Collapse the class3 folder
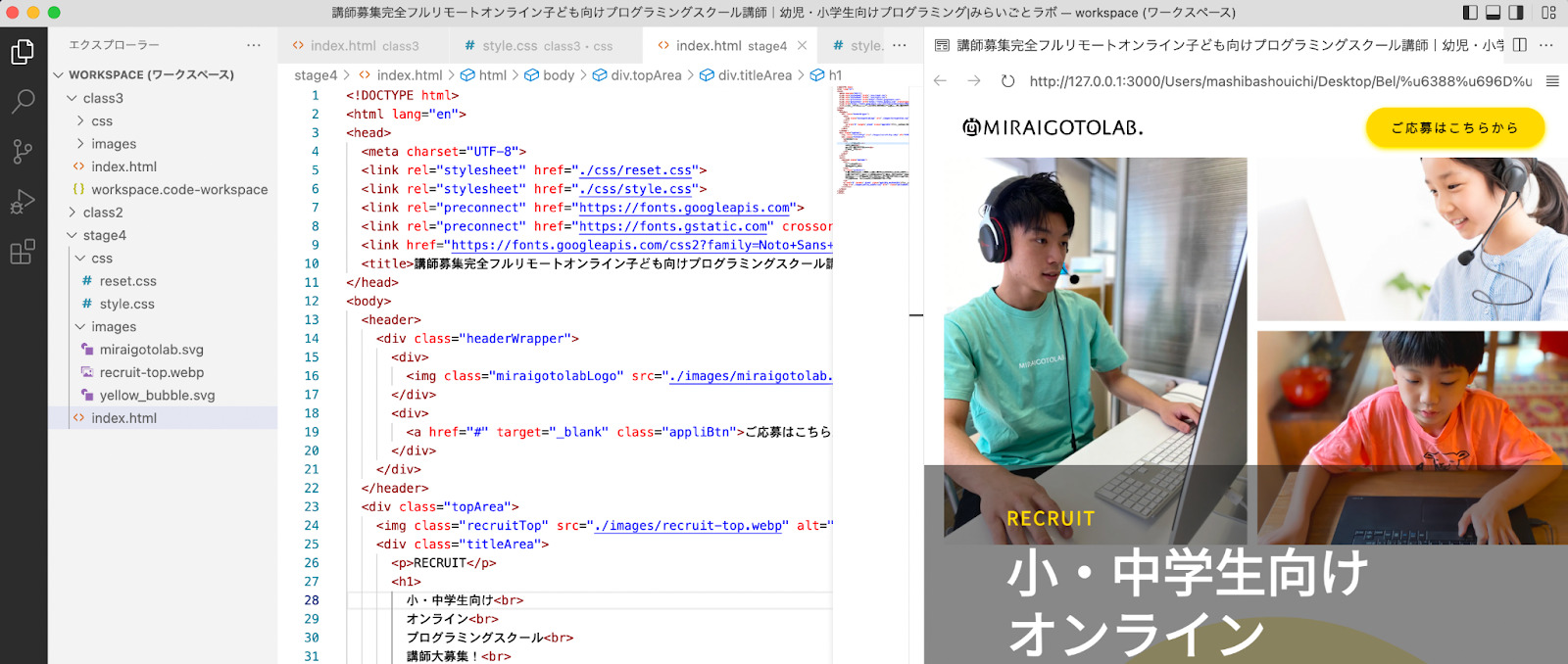 (72, 98)
